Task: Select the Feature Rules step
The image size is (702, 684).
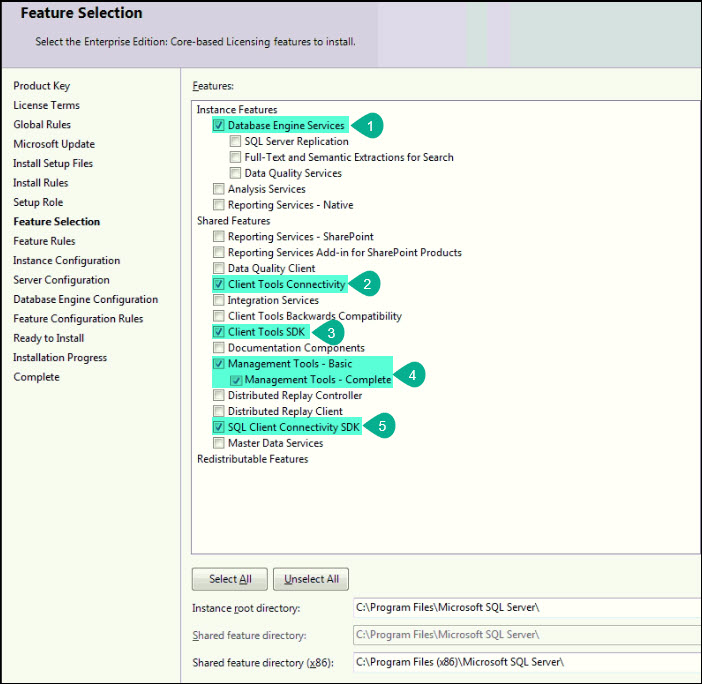Action: click(44, 241)
